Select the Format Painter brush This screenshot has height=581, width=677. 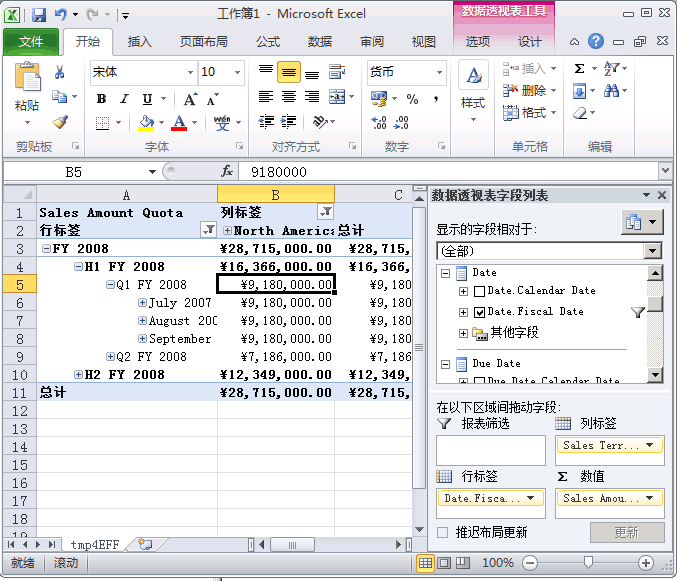pyautogui.click(x=60, y=122)
